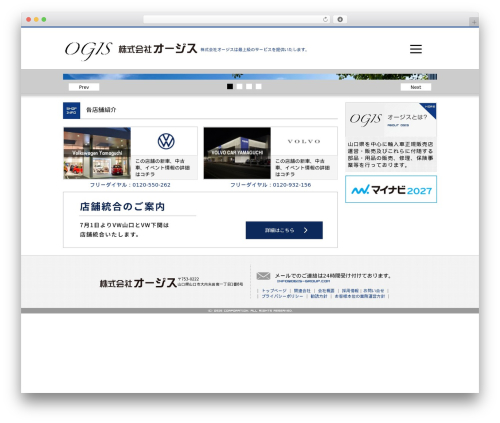Open the Volvo Car Yamaguchi store photo
This screenshot has height=423, width=500.
(237, 153)
